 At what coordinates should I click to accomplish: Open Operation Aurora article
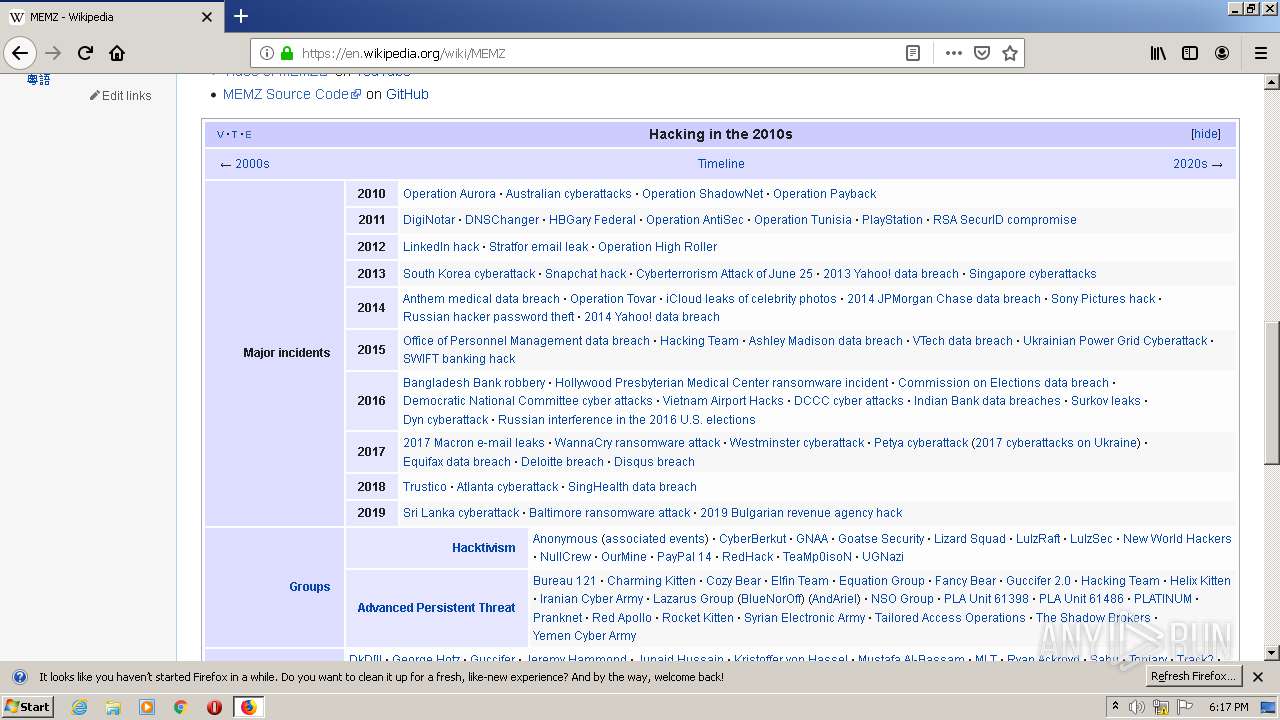(449, 194)
